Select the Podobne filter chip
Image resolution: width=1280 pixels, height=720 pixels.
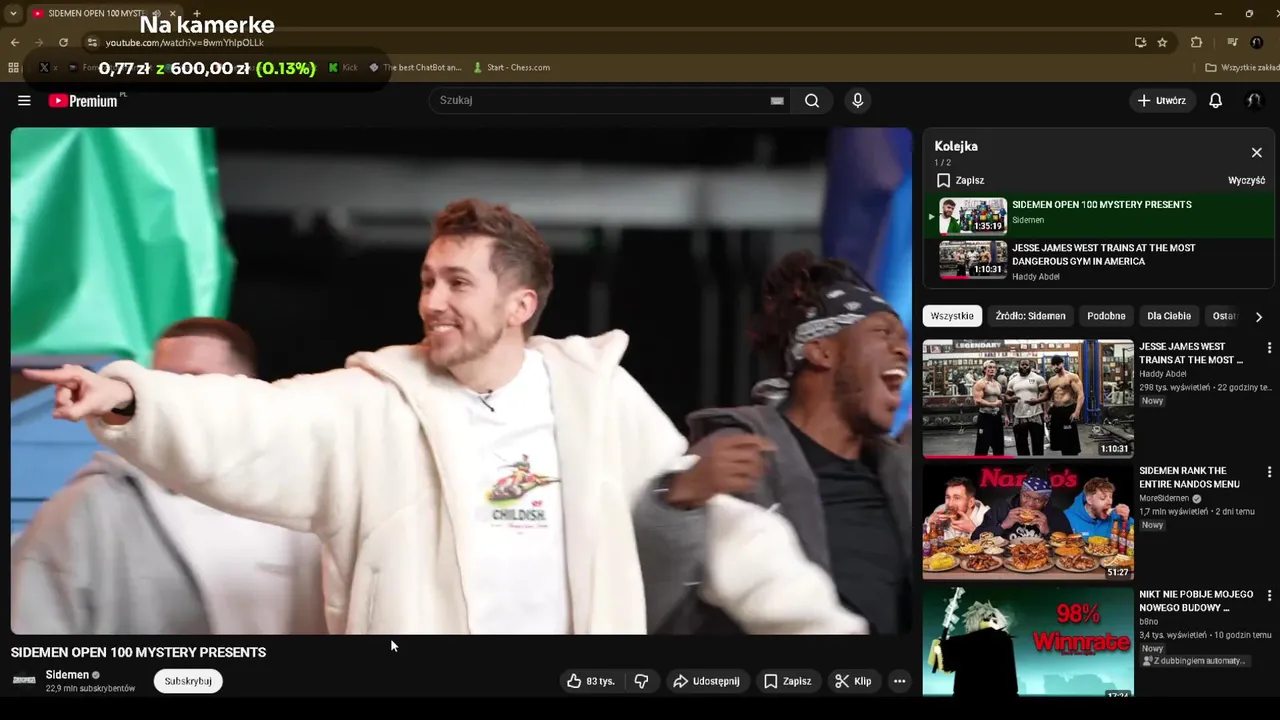[1106, 316]
